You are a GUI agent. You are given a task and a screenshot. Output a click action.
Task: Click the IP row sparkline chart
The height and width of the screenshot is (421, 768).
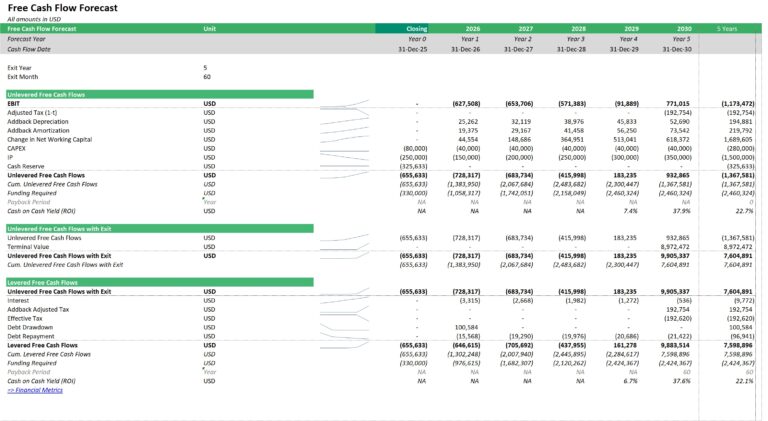344,157
